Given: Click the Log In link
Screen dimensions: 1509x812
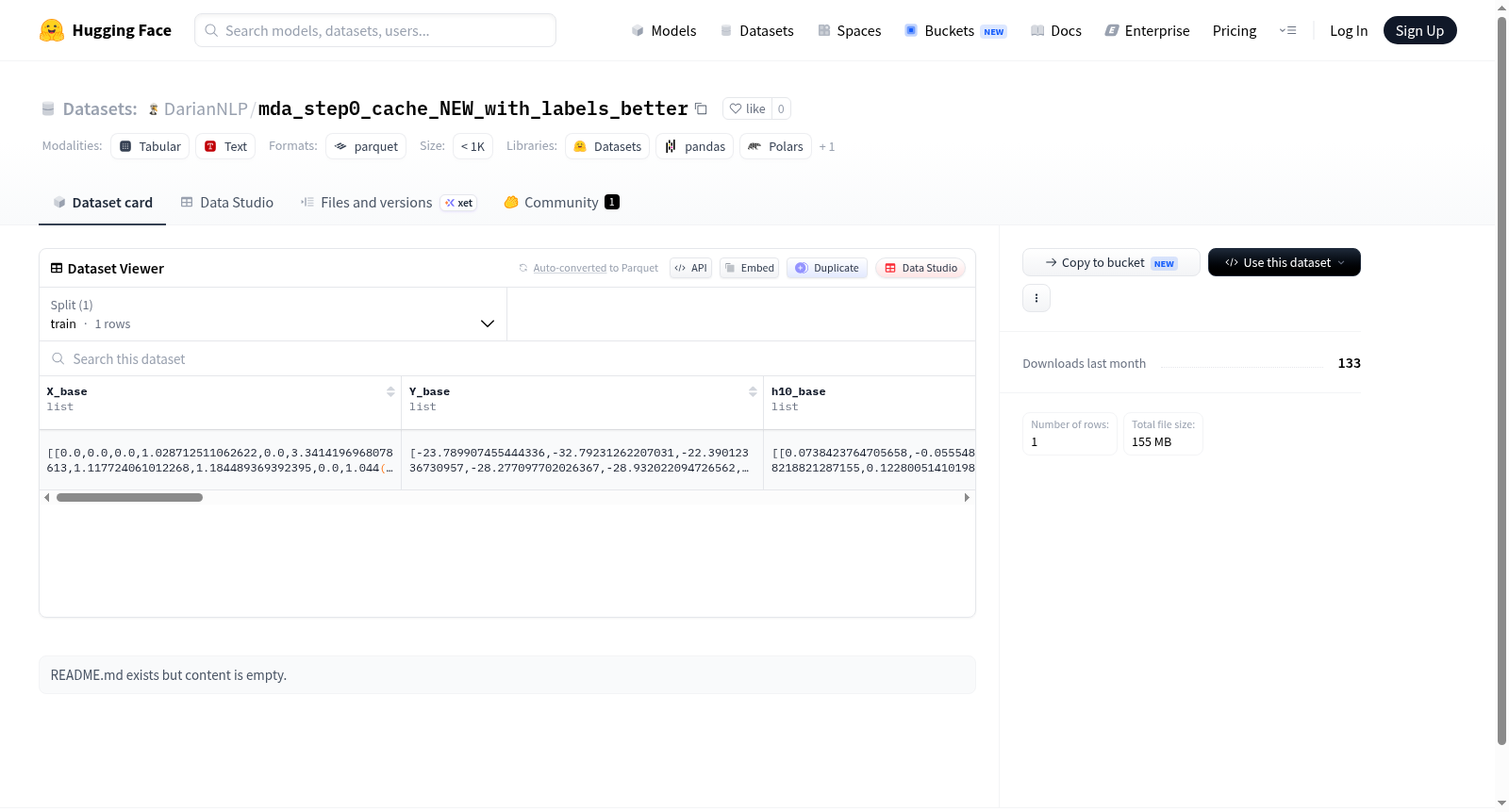Looking at the screenshot, I should (1349, 30).
